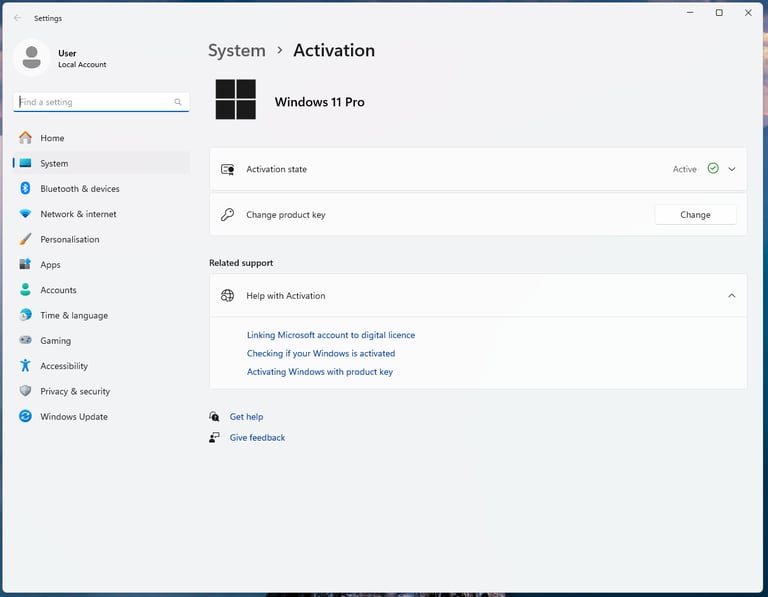Viewport: 768px width, 597px height.
Task: Click the Activation state certificate icon
Action: click(x=227, y=169)
